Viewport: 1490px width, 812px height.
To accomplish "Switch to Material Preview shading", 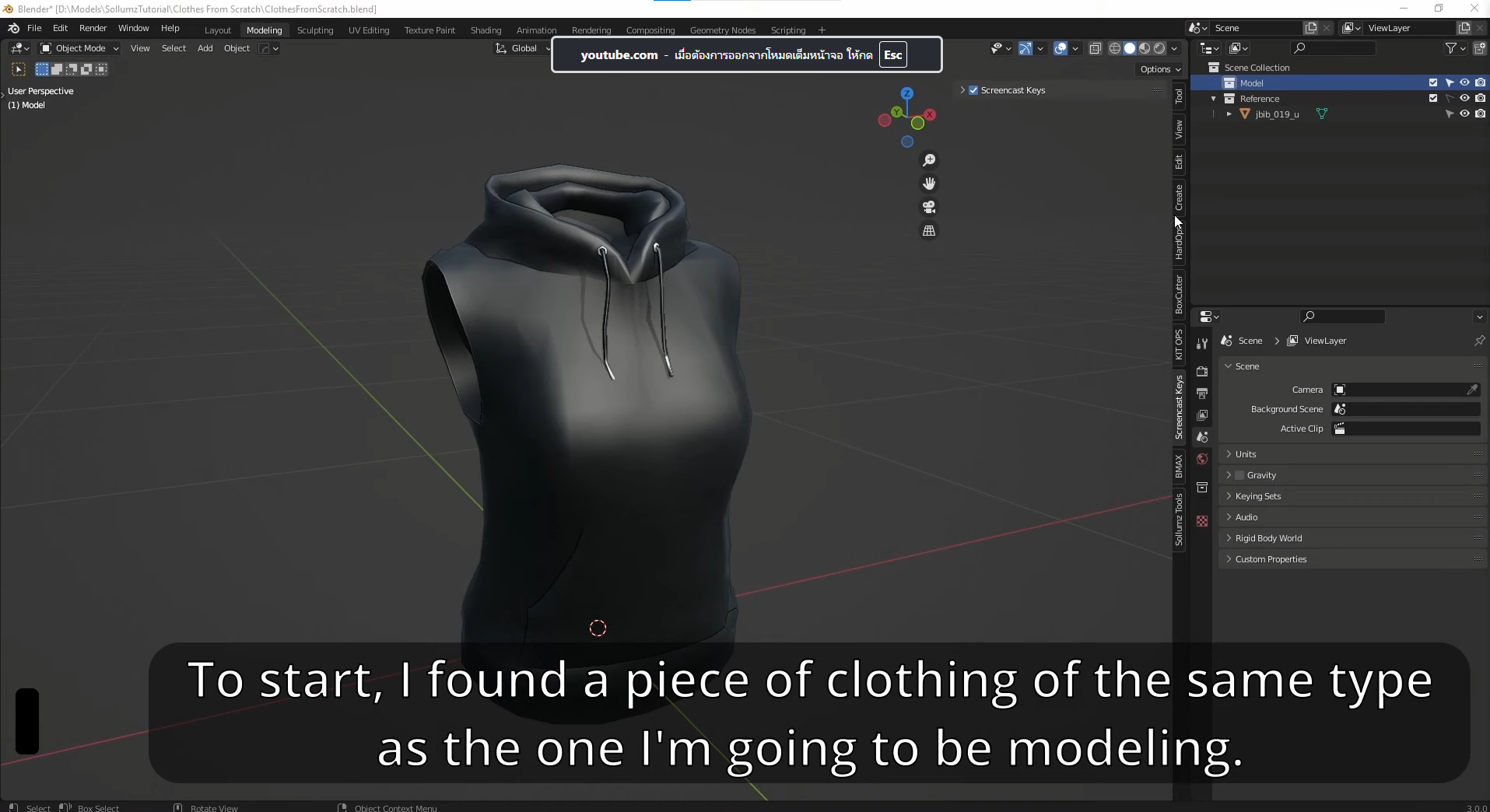I will (1145, 47).
